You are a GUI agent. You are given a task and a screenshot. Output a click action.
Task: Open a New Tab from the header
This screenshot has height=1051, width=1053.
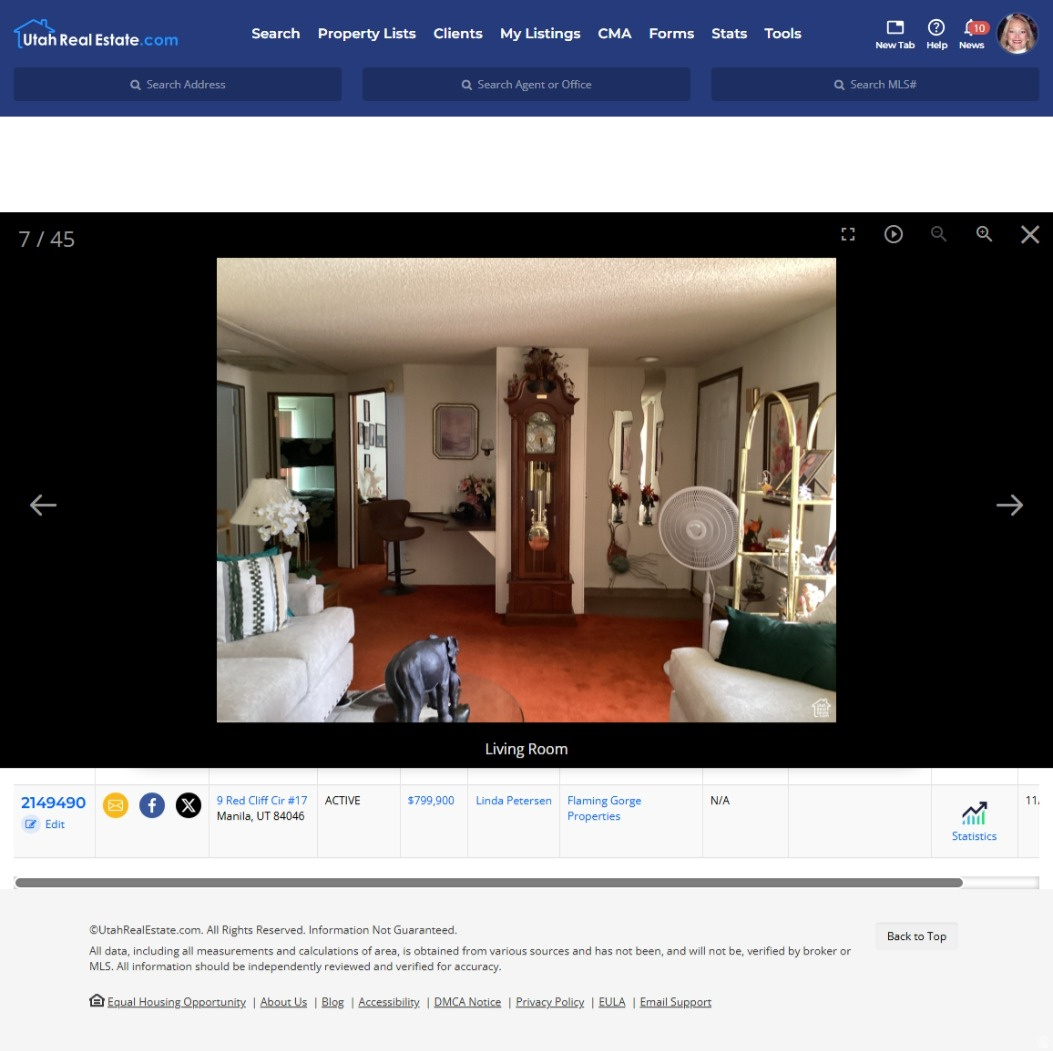894,33
